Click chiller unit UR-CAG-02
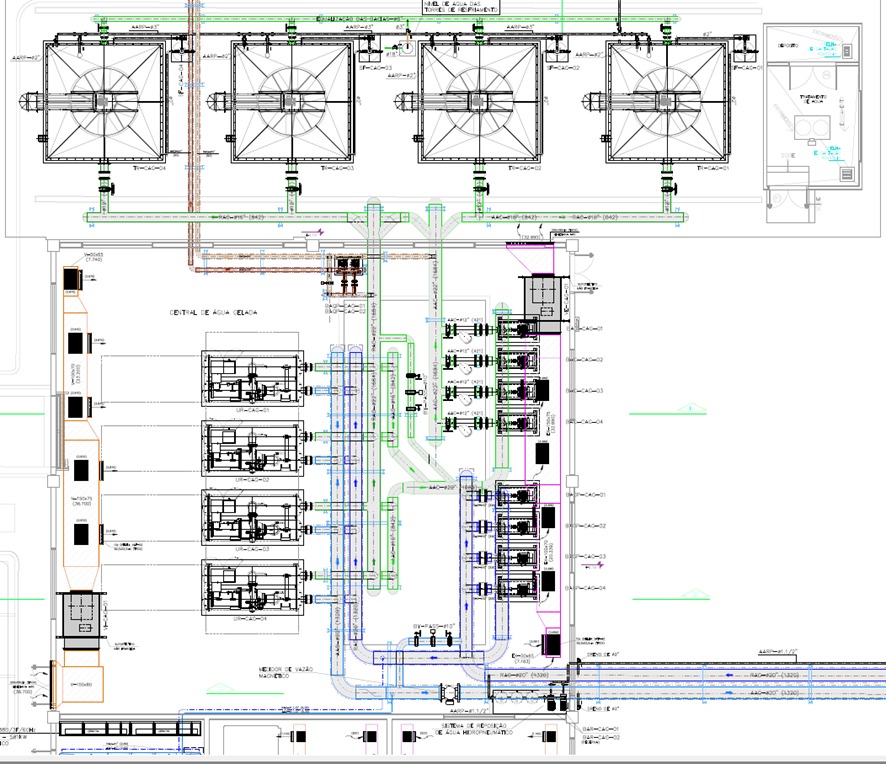The width and height of the screenshot is (886, 764). point(252,447)
